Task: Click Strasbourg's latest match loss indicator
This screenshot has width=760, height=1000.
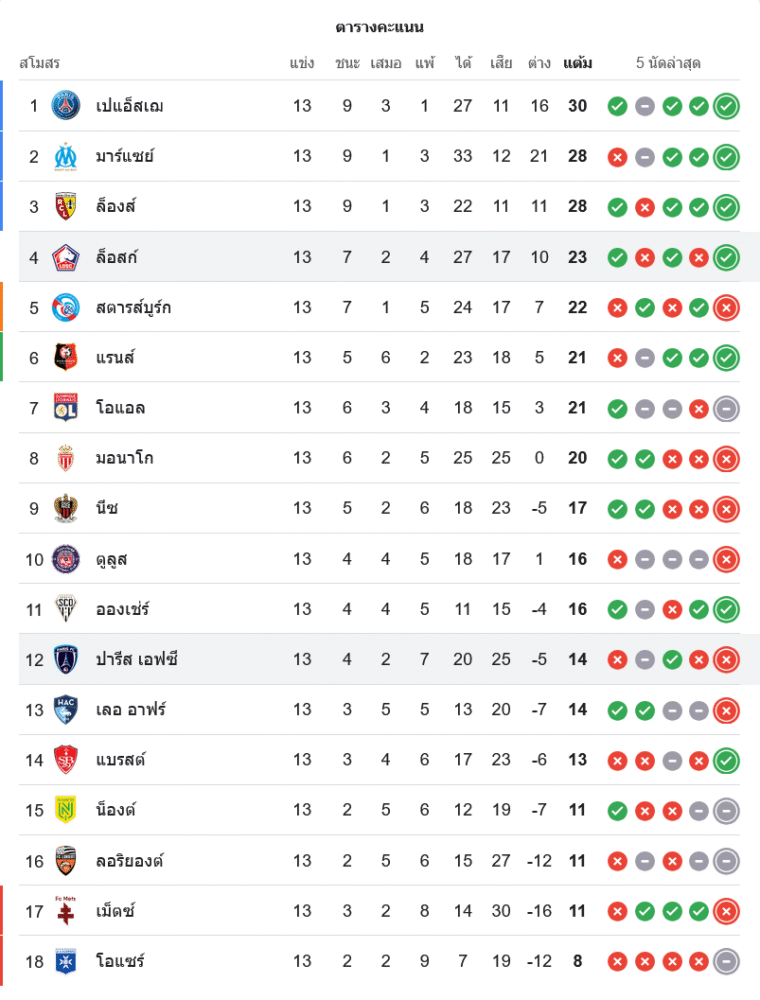Action: click(x=727, y=307)
